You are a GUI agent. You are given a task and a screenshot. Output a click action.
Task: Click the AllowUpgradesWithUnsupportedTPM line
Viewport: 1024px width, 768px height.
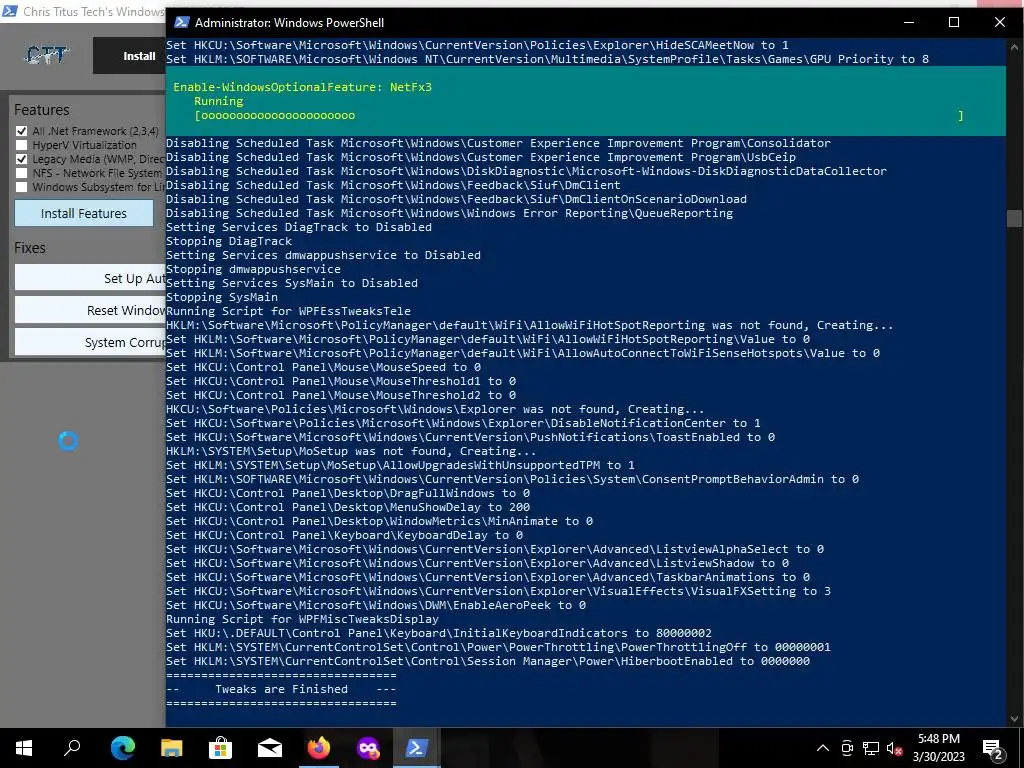pos(400,465)
